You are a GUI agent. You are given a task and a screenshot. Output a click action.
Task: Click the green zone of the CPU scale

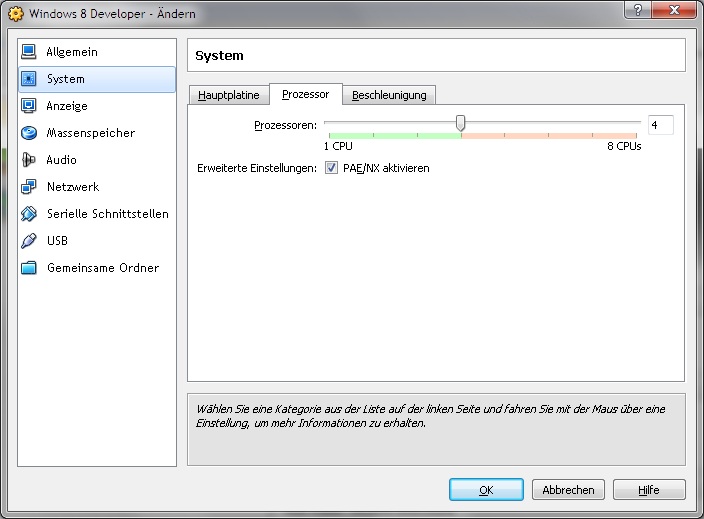click(x=395, y=135)
